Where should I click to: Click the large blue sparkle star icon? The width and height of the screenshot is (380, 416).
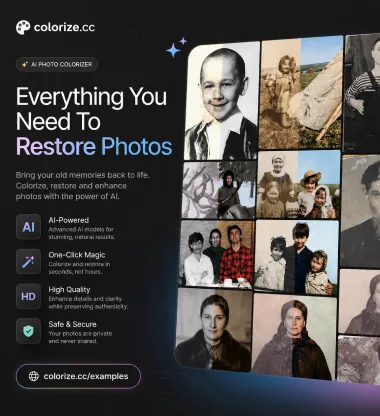(173, 51)
